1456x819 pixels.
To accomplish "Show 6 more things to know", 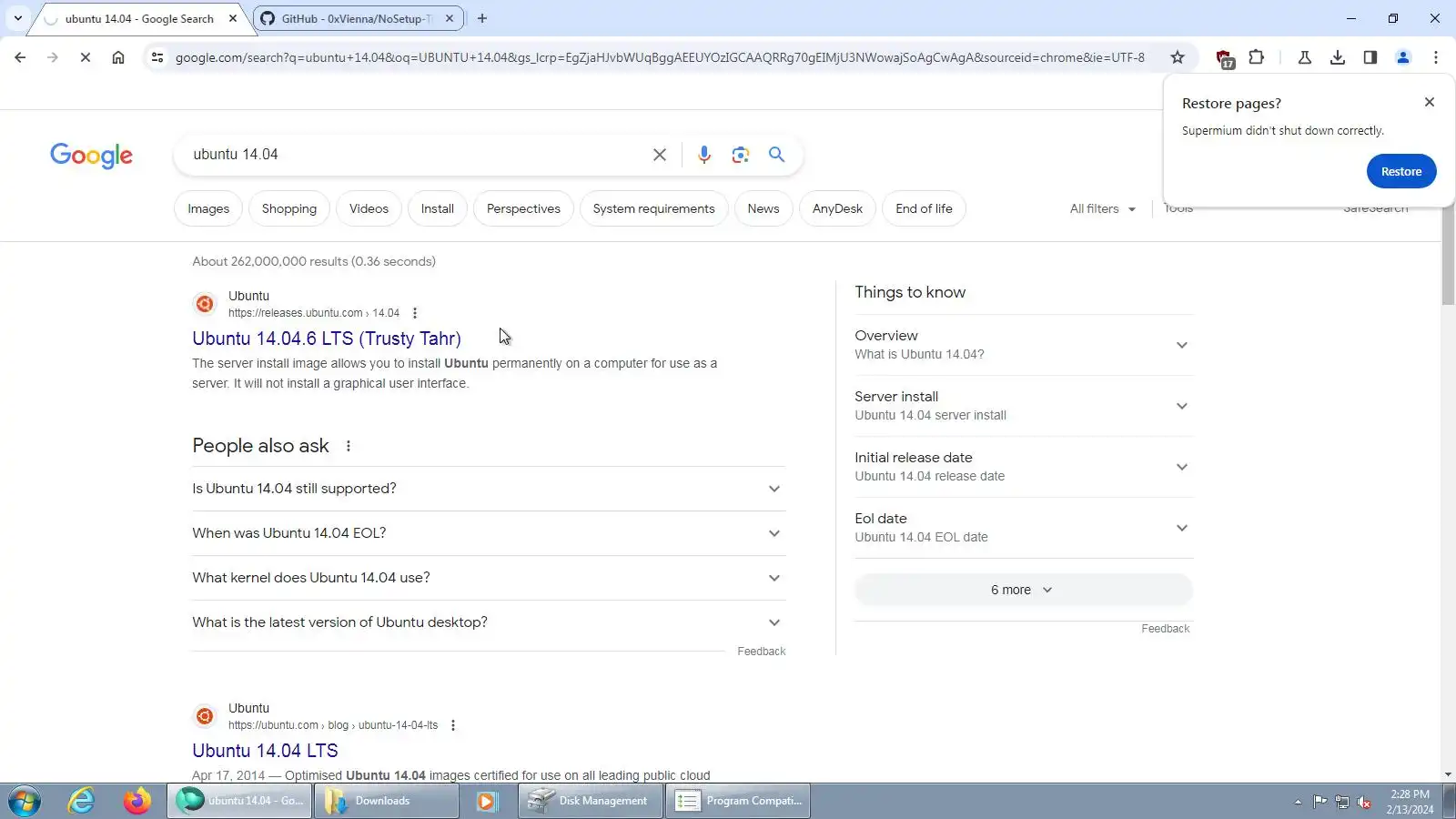I will tap(1024, 590).
